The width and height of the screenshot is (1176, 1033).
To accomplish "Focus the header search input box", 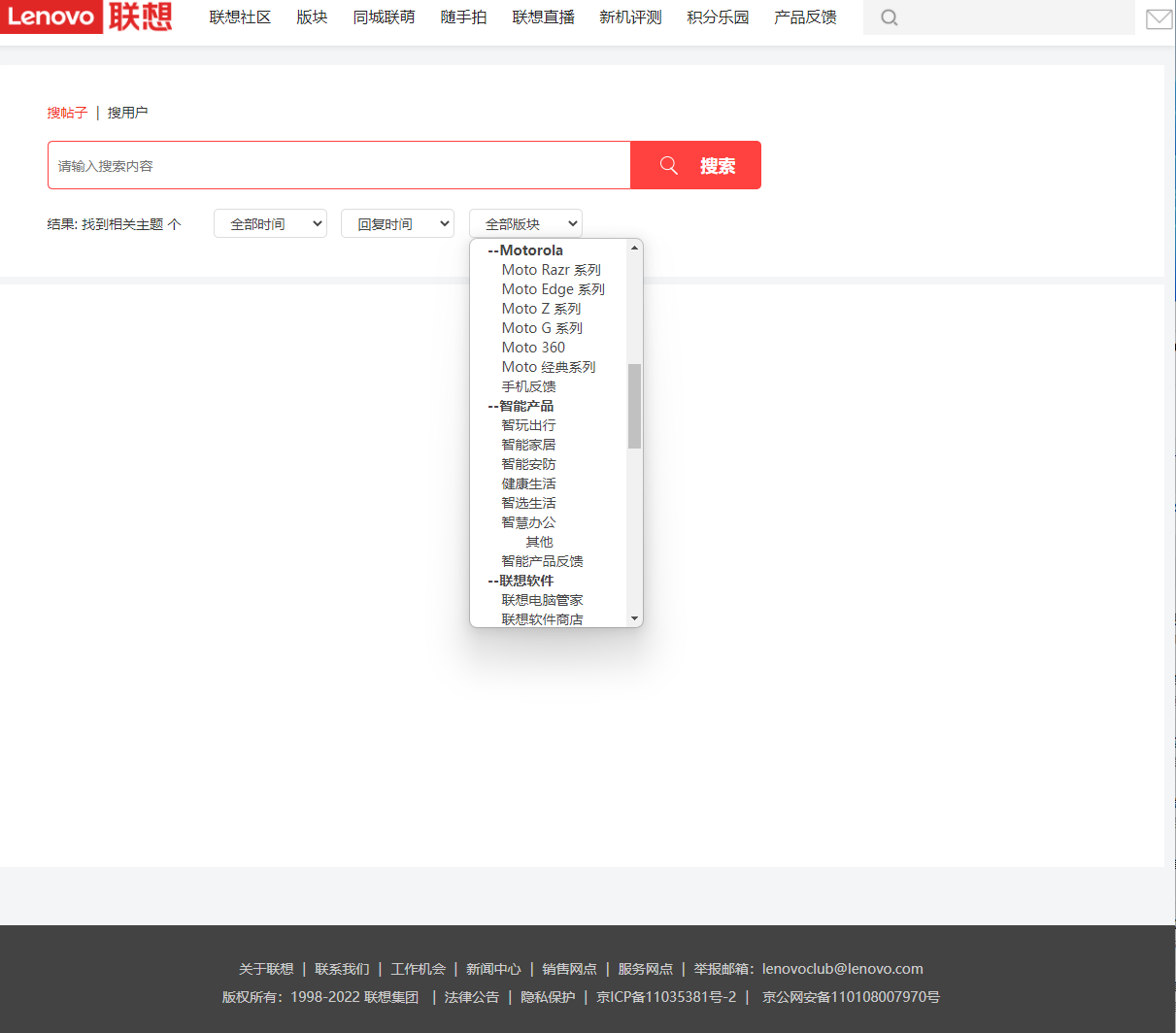I will click(999, 17).
